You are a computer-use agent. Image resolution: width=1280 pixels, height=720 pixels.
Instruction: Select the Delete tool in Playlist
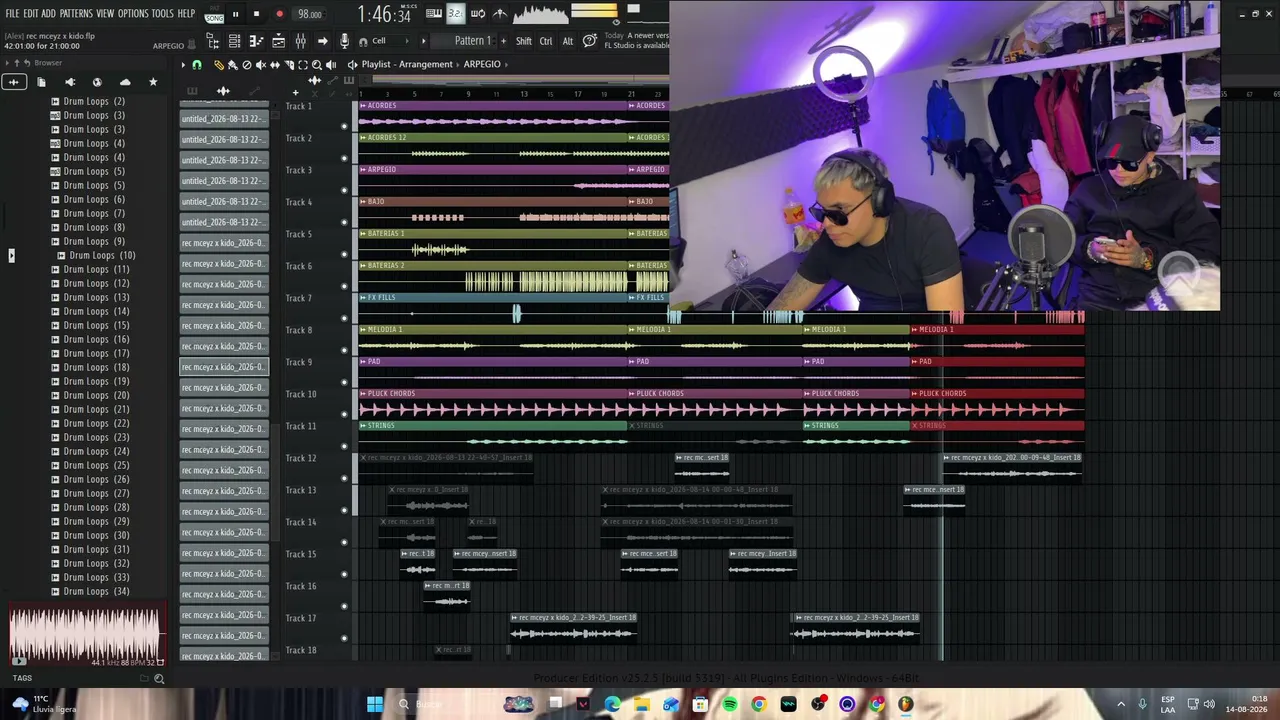(247, 65)
